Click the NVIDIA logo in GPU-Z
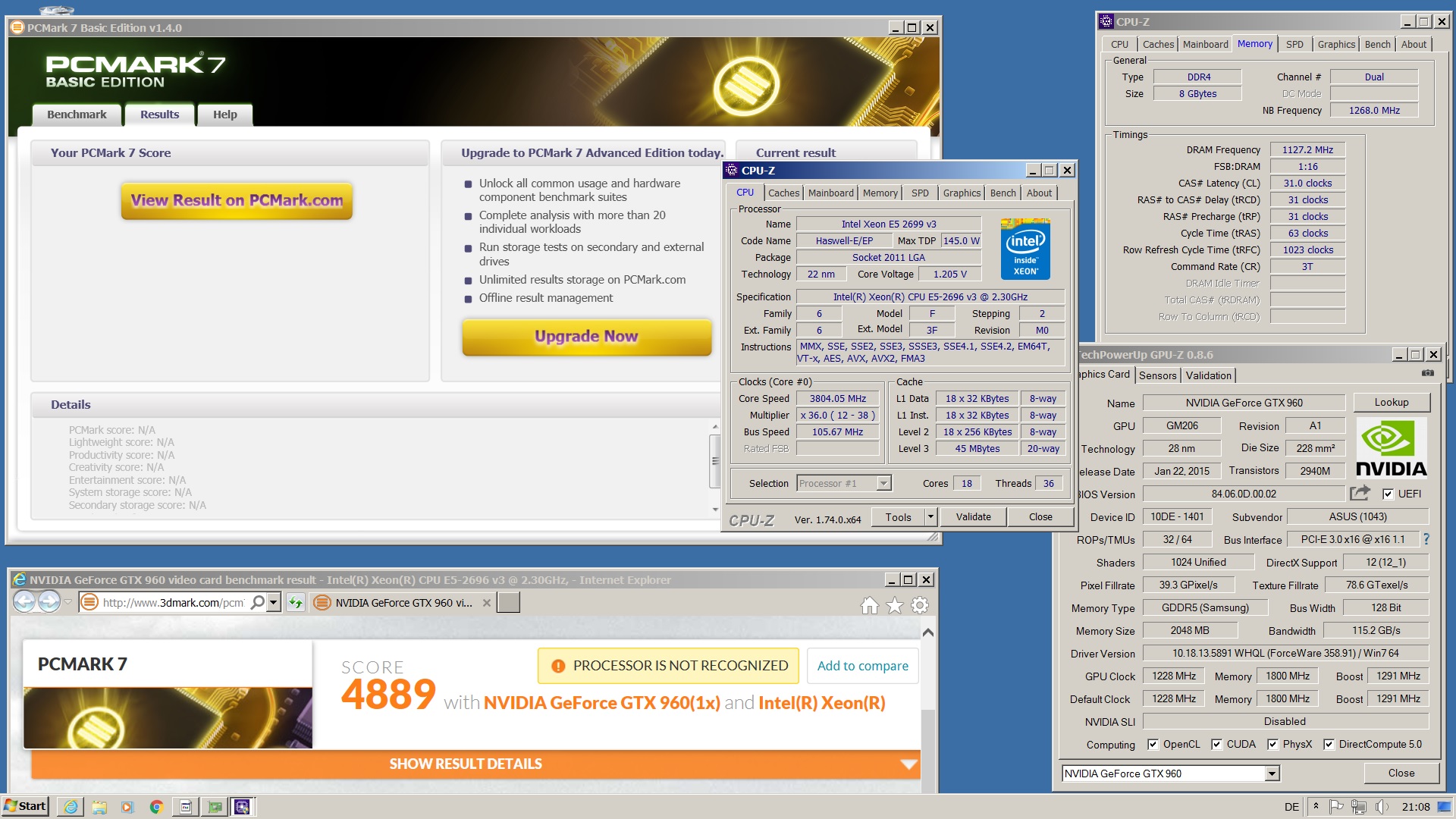 coord(1392,447)
